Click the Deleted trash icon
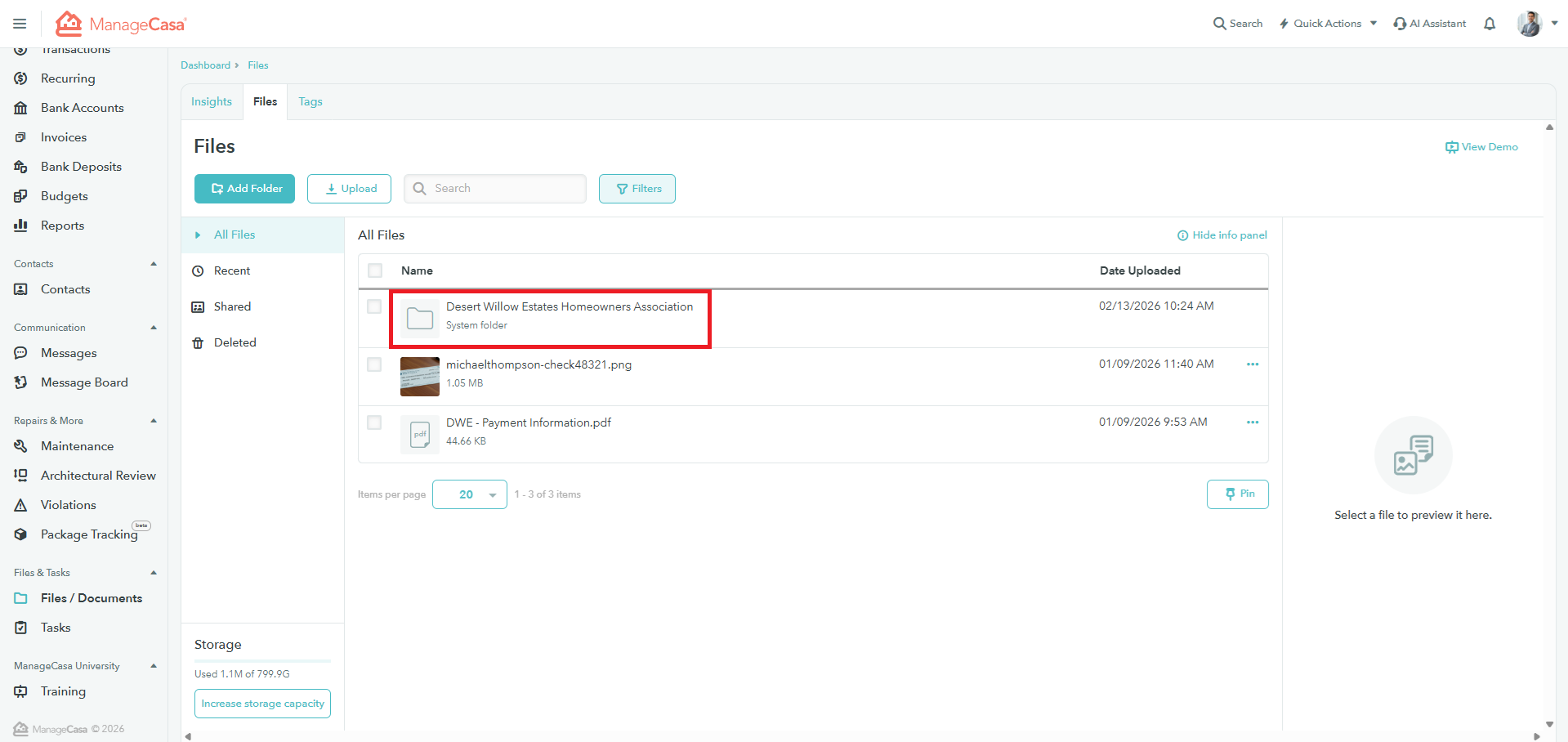Image resolution: width=1568 pixels, height=742 pixels. click(198, 343)
